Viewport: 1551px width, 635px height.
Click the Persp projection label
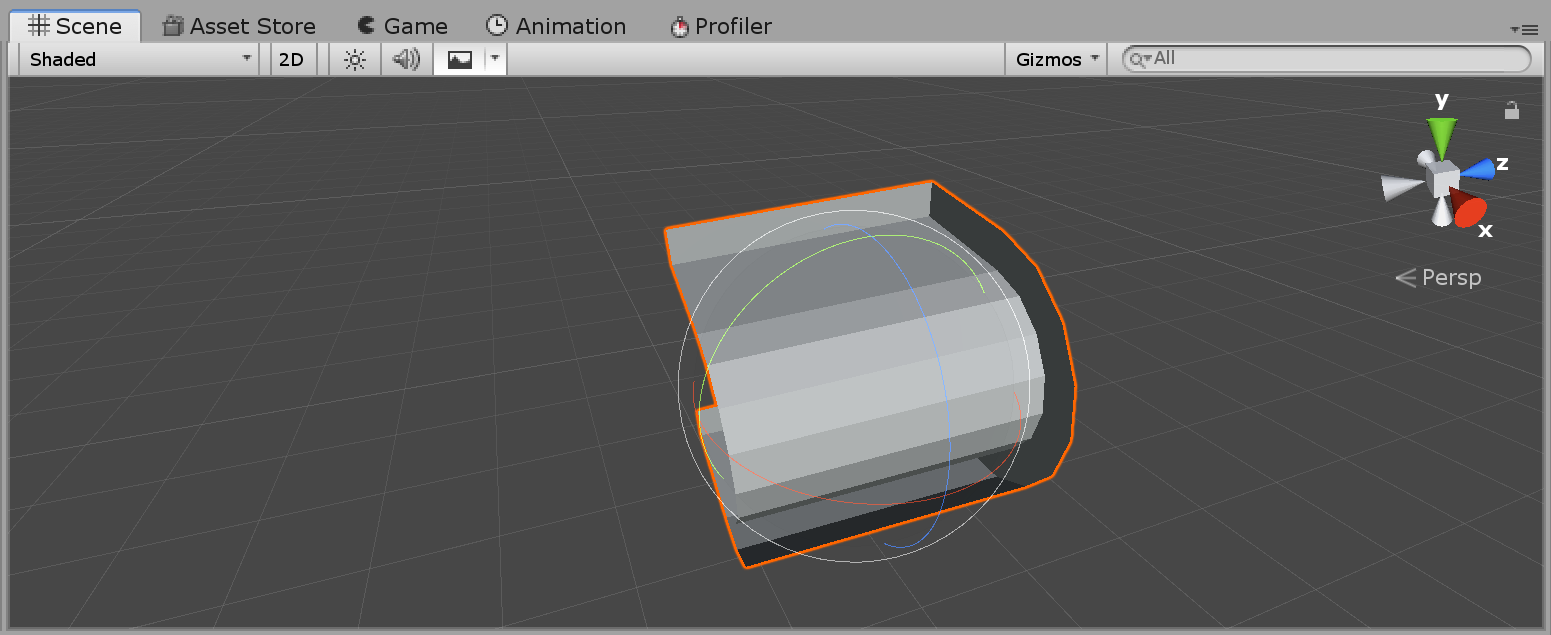[1439, 278]
